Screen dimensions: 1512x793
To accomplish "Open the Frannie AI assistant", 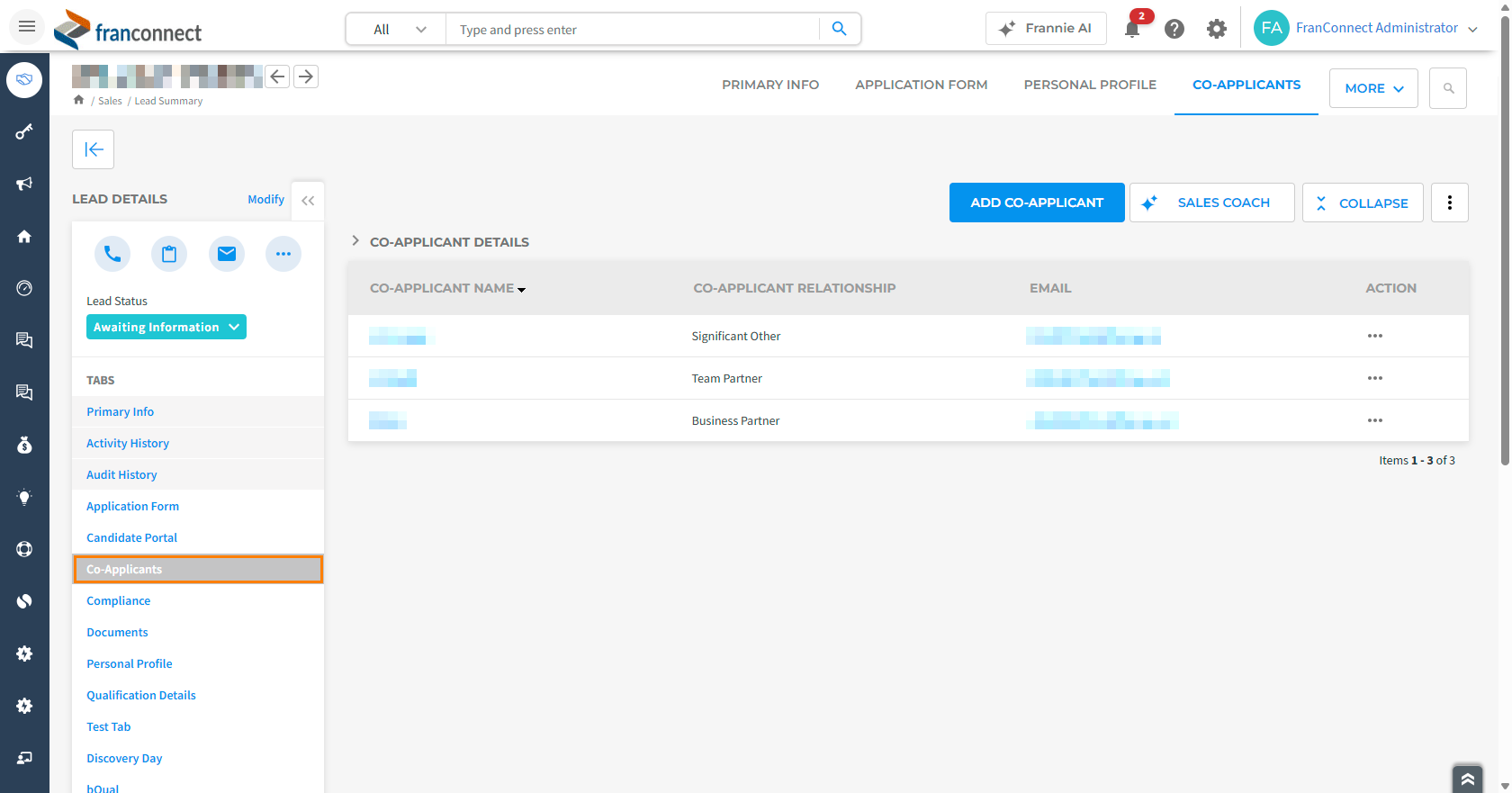I will tap(1047, 28).
